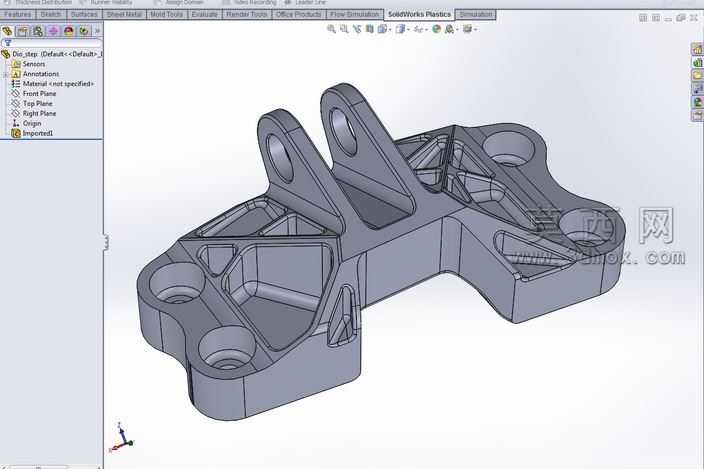This screenshot has width=704, height=469.
Task: Open the ConfigurationManager tab icon
Action: coord(38,31)
